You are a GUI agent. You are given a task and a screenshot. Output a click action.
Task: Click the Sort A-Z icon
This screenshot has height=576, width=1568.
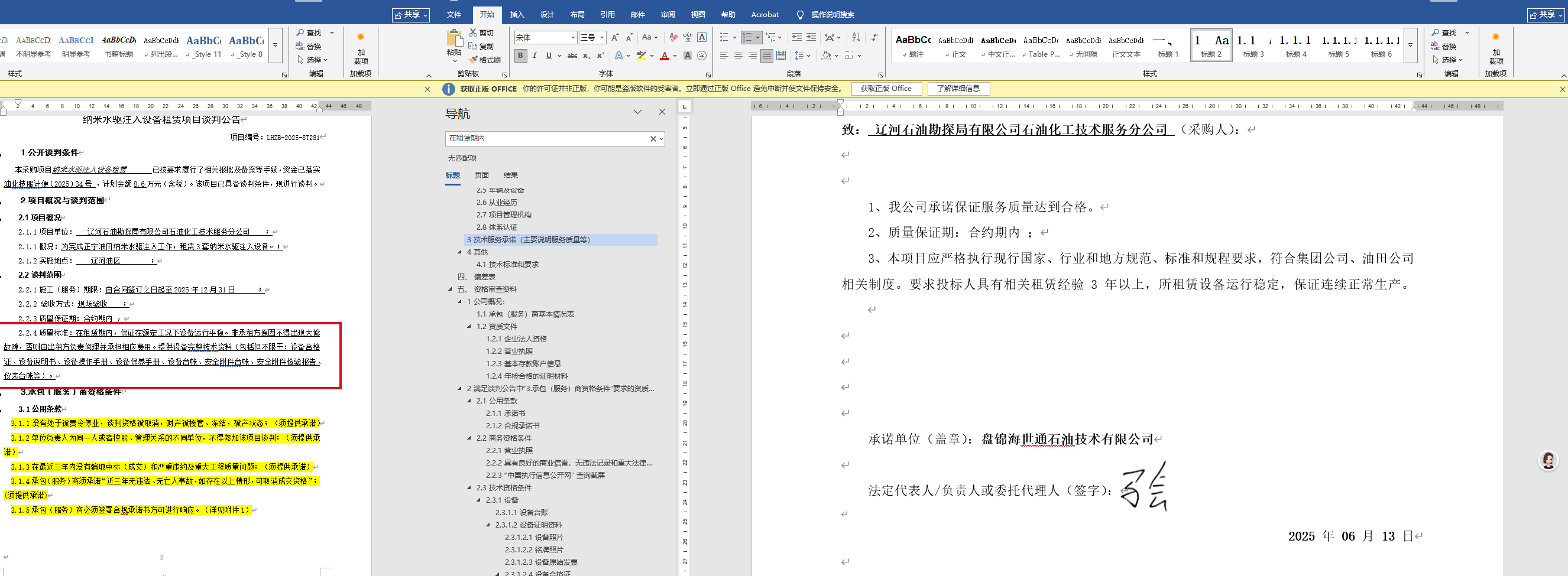856,38
